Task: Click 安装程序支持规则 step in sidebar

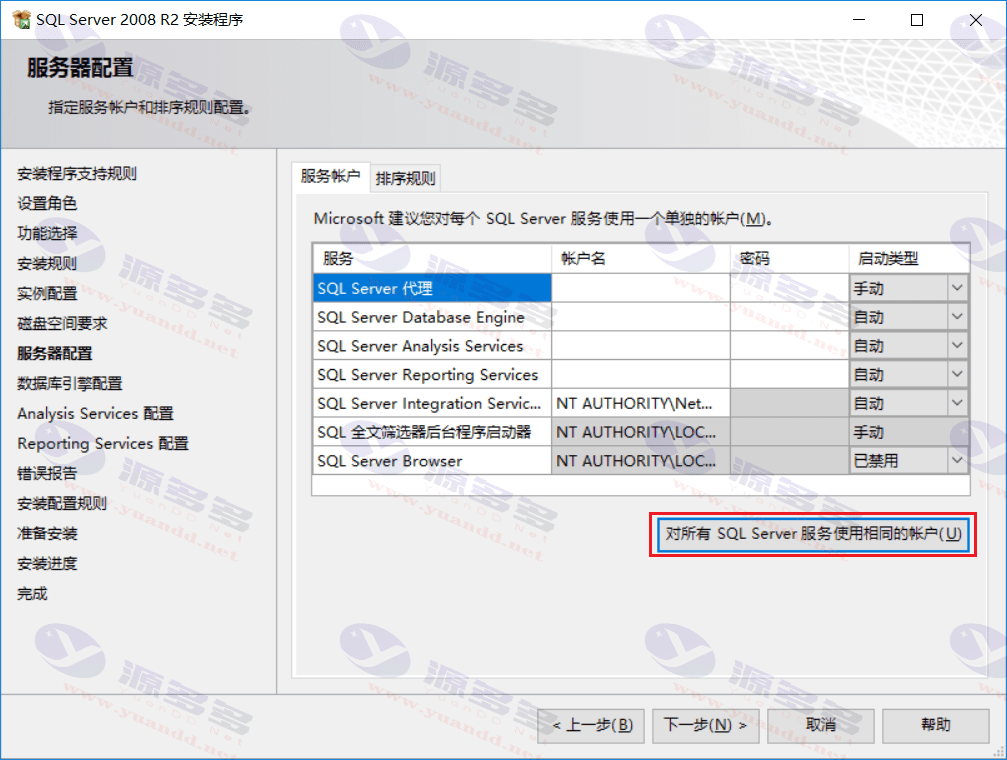Action: click(76, 173)
